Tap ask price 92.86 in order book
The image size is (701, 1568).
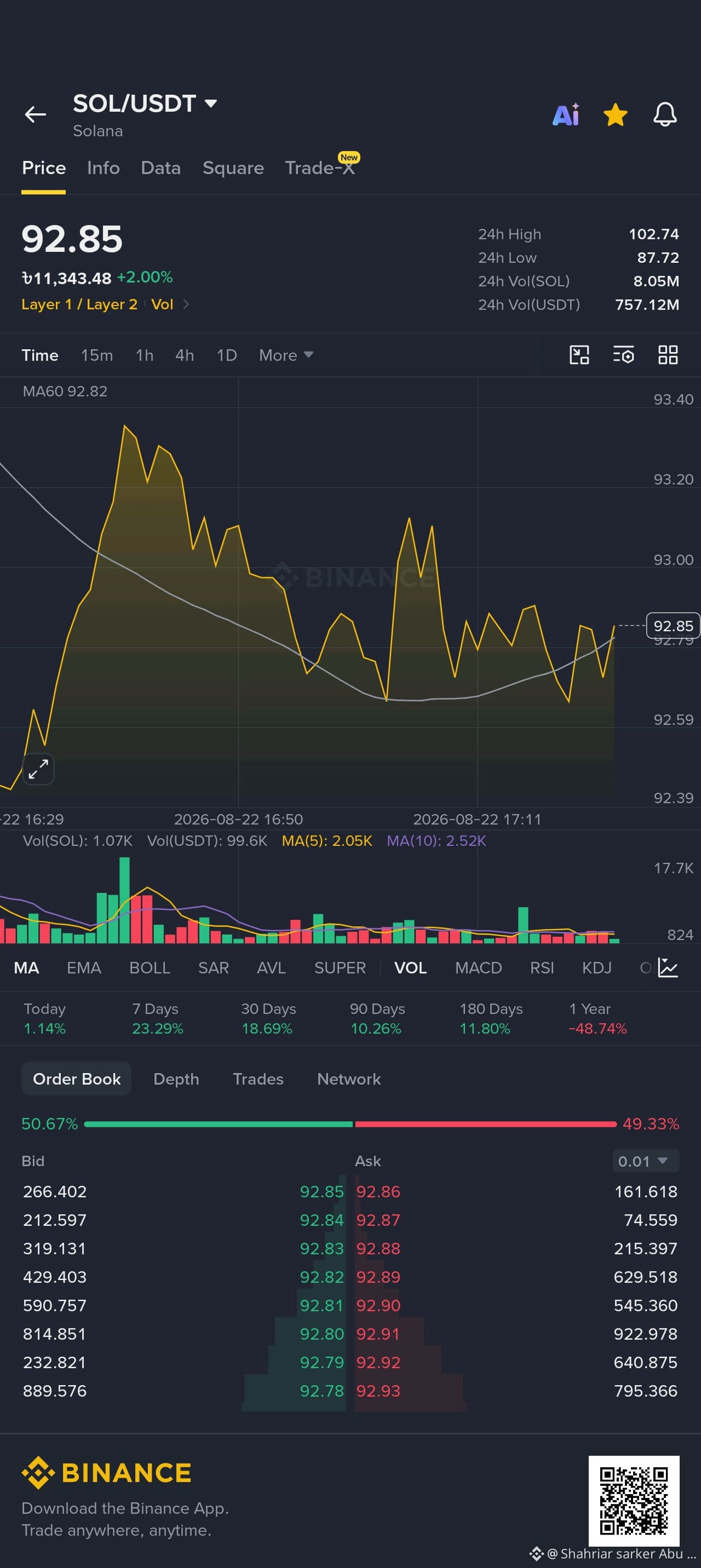[378, 1192]
